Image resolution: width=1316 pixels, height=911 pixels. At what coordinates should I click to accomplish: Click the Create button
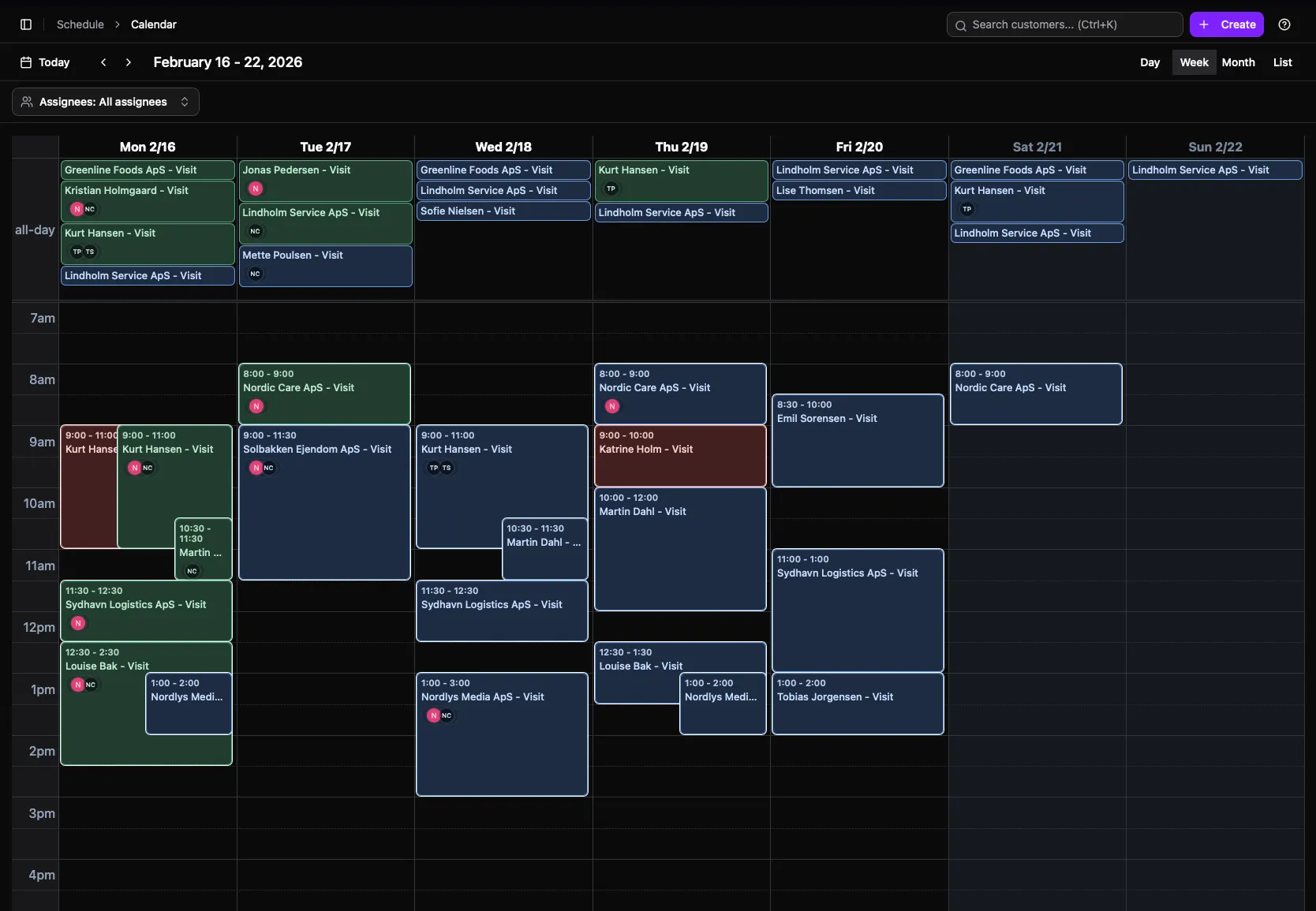[x=1227, y=24]
